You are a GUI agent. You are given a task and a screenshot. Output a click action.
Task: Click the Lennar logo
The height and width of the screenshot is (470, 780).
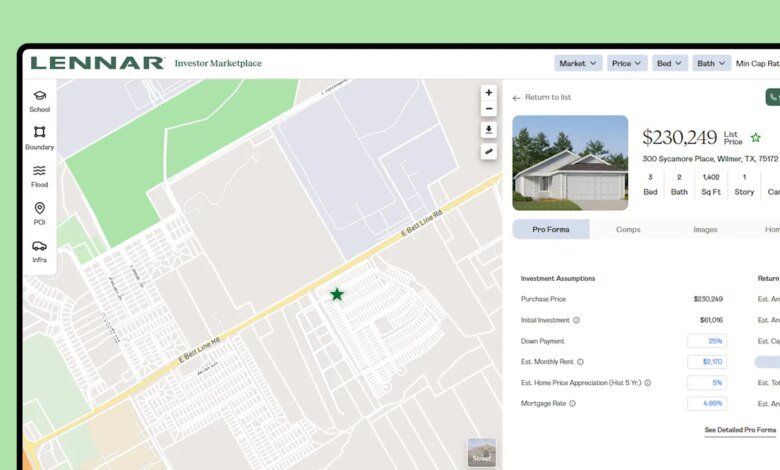[97, 63]
